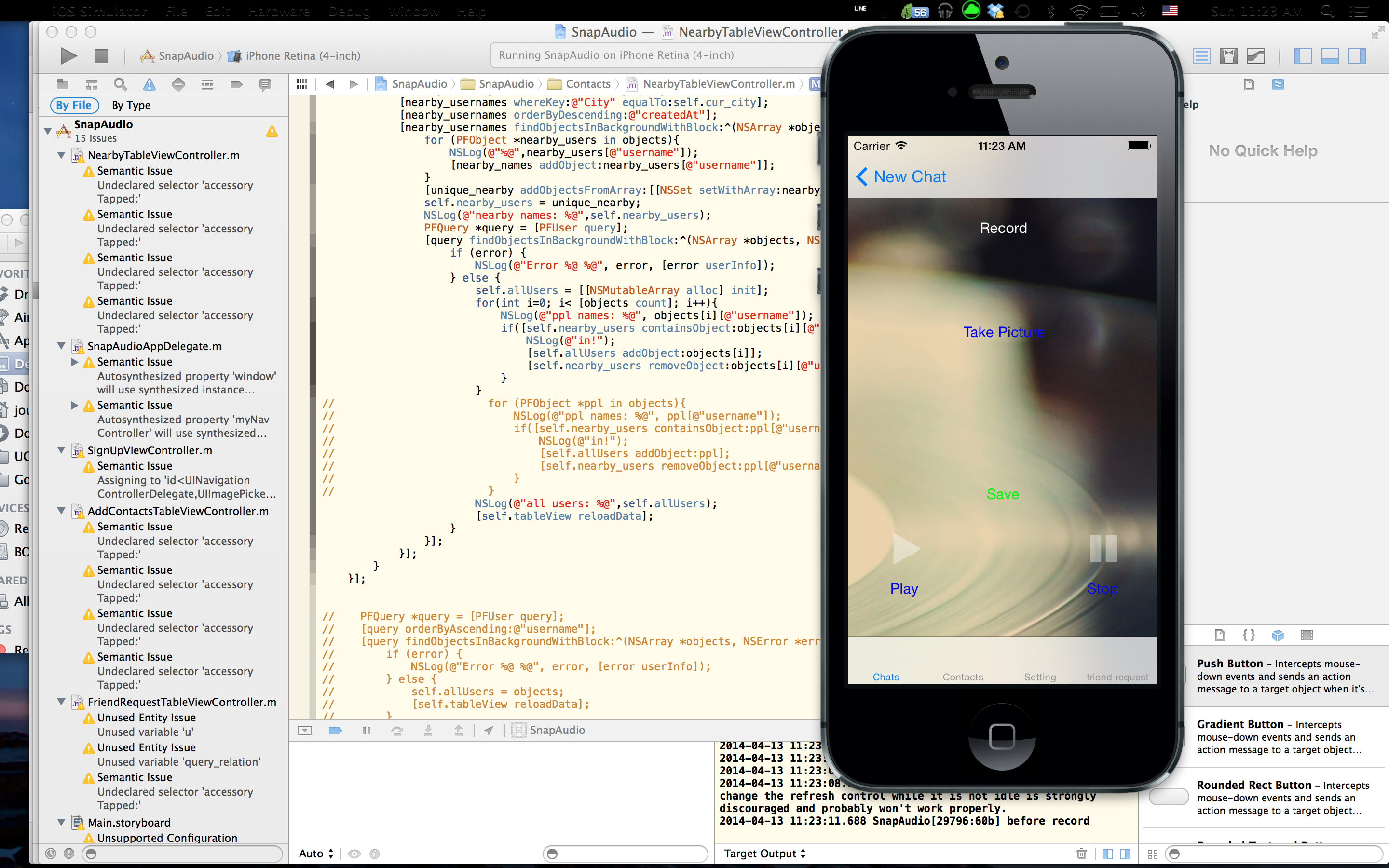Open the breakpoint navigator icon
Image resolution: width=1389 pixels, height=868 pixels.
pos(236,84)
